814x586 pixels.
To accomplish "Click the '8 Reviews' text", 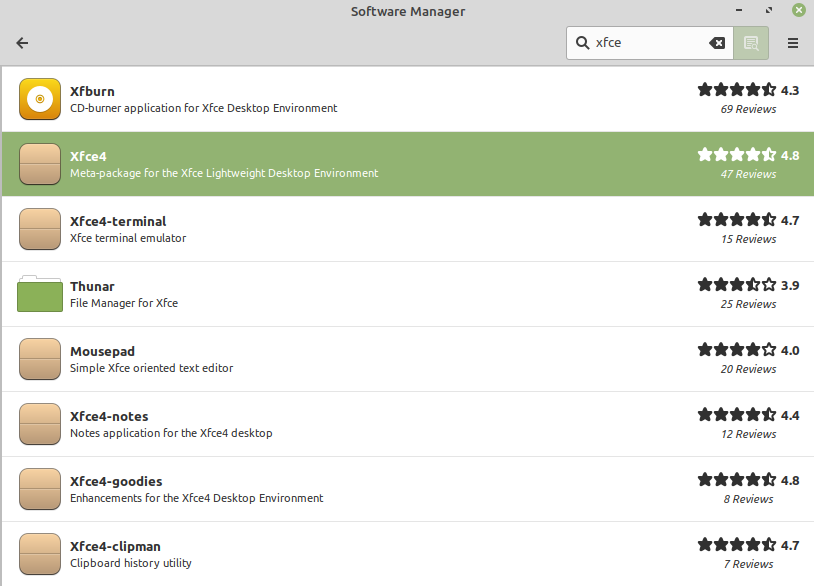I will (x=748, y=499).
